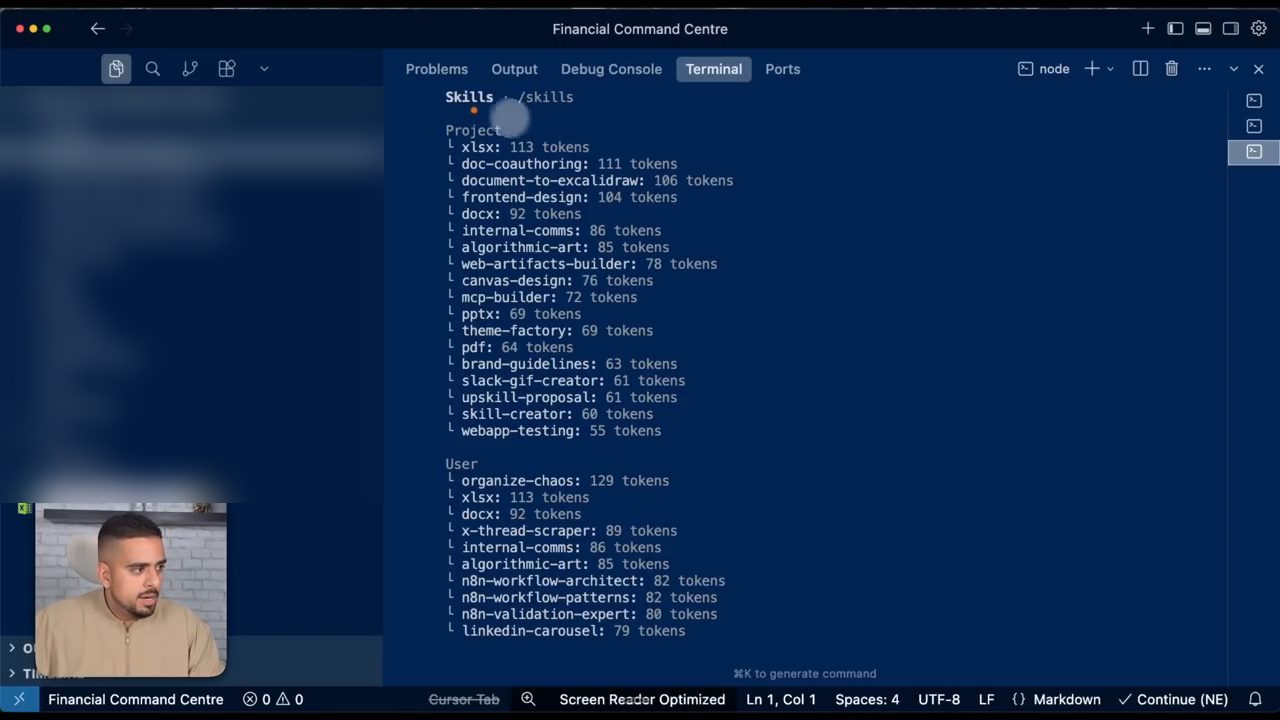Toggle the bottom panel layout

(x=1204, y=29)
